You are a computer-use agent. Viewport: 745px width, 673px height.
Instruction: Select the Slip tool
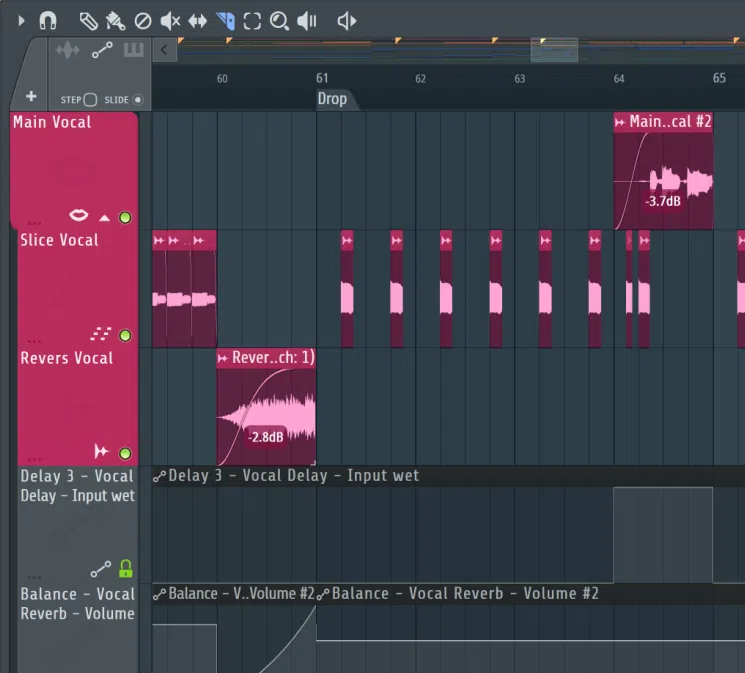[x=198, y=21]
